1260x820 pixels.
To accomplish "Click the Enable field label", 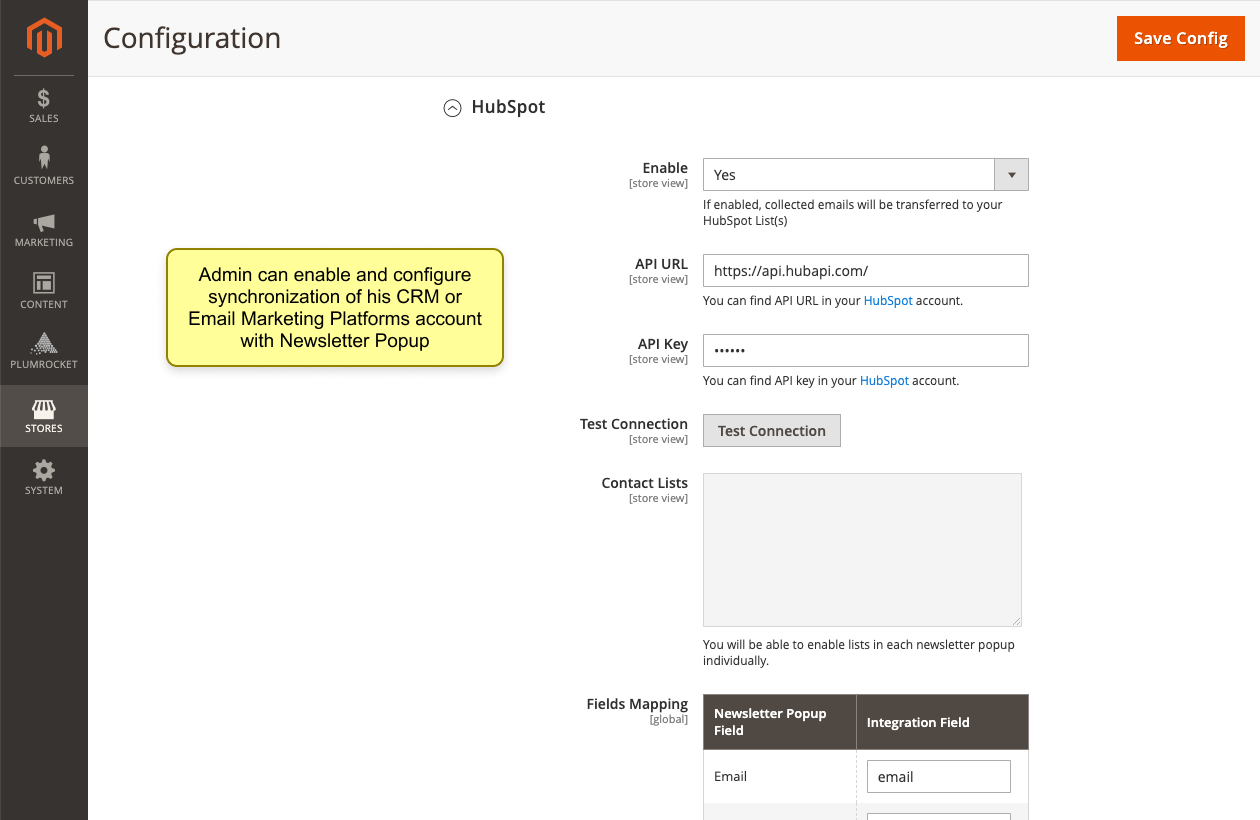I will [x=665, y=168].
